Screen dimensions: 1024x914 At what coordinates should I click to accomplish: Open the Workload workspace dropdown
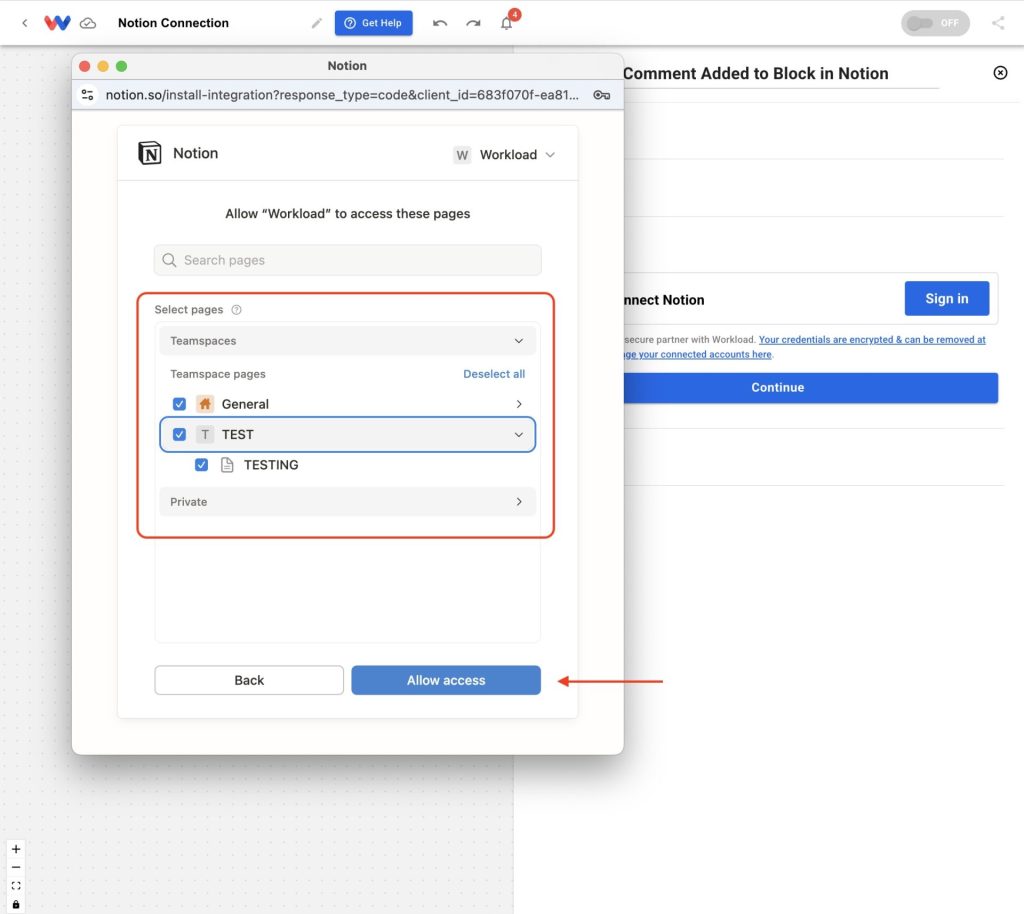[x=505, y=155]
